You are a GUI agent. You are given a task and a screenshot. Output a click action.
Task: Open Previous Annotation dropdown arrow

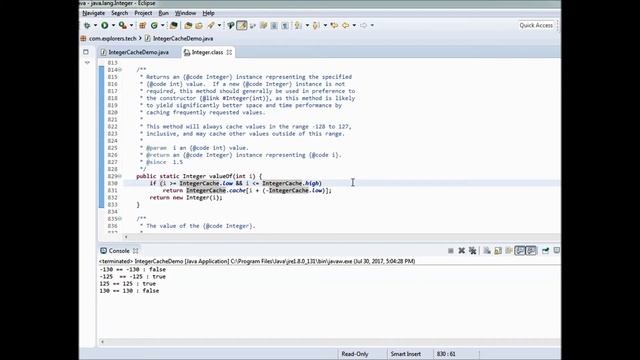click(x=325, y=25)
